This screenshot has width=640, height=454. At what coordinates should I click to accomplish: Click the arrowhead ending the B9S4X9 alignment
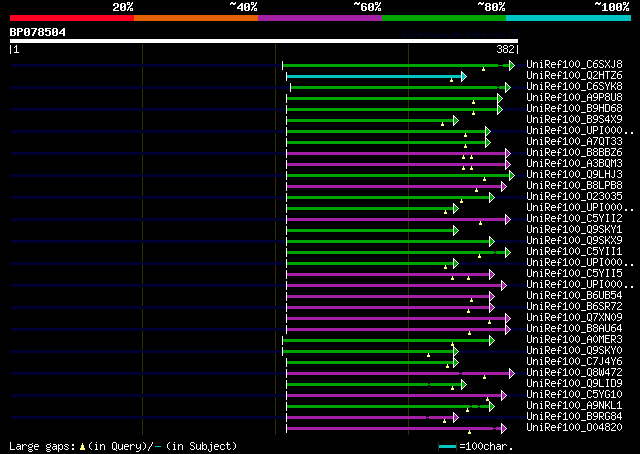pyautogui.click(x=456, y=120)
